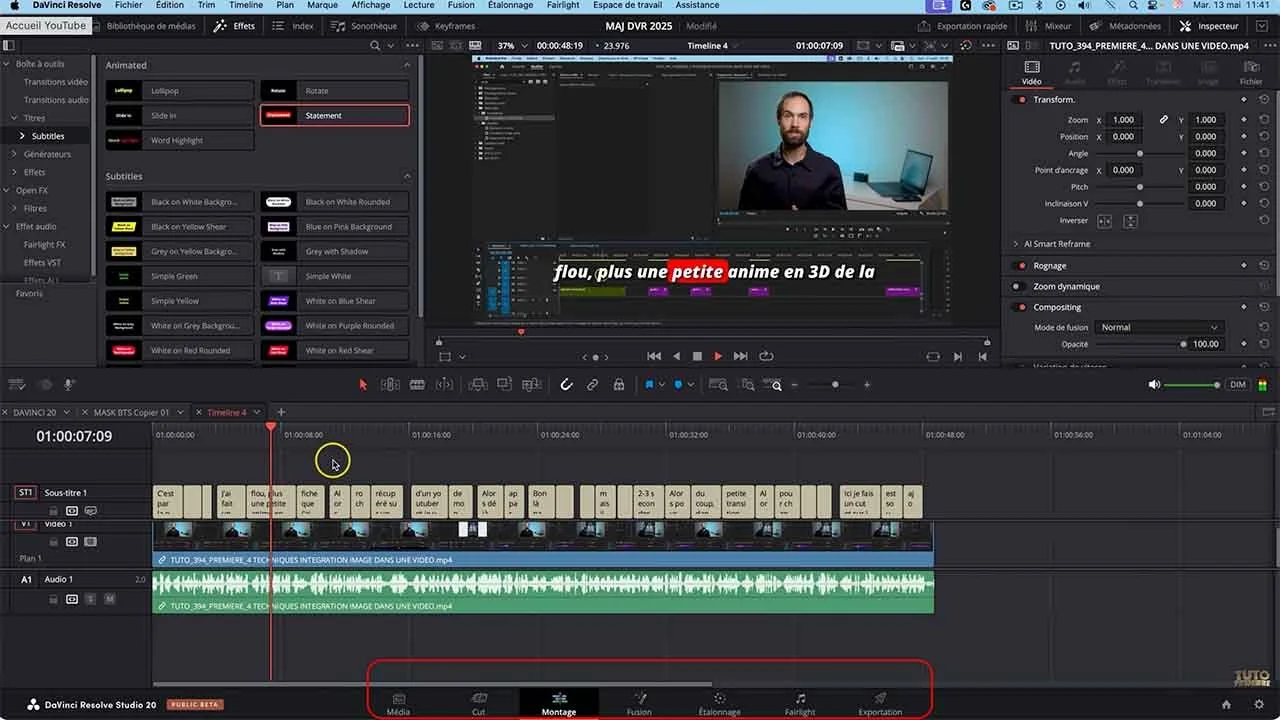Select the Statement title preset
1280x720 pixels.
tap(334, 114)
